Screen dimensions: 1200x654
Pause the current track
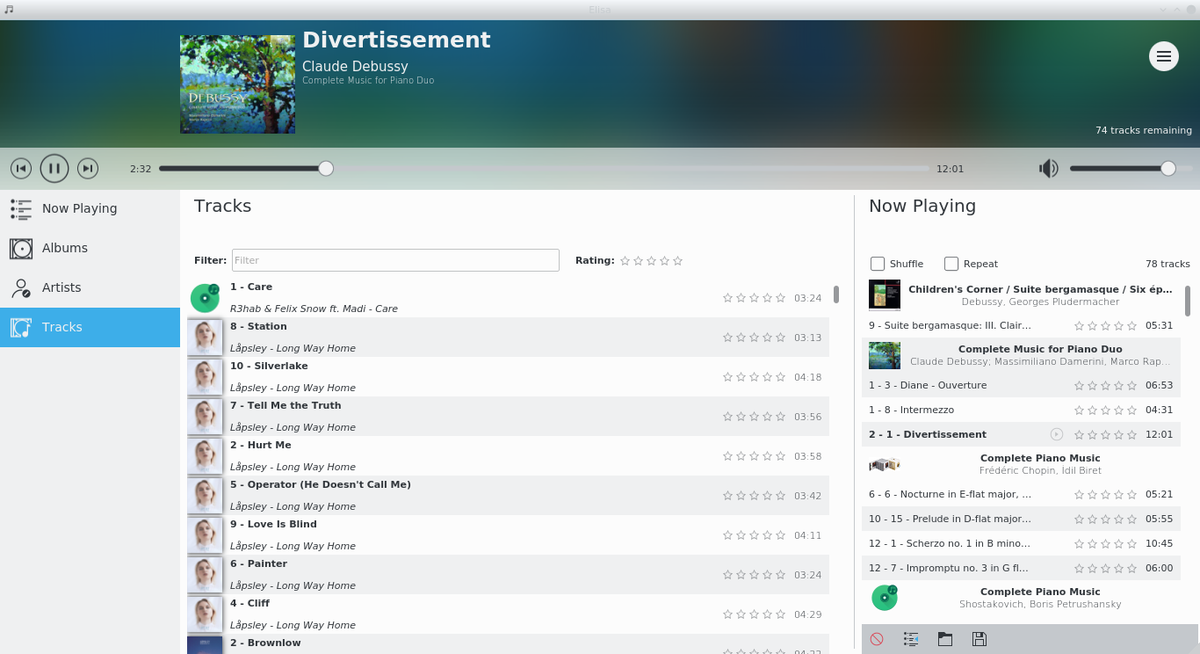tap(54, 169)
